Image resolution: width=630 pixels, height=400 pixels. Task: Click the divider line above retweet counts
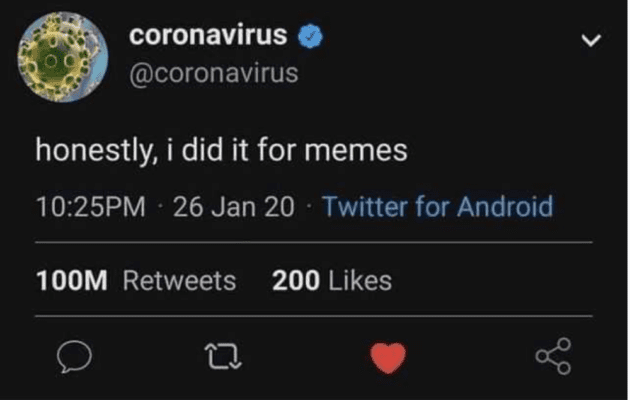click(x=315, y=243)
